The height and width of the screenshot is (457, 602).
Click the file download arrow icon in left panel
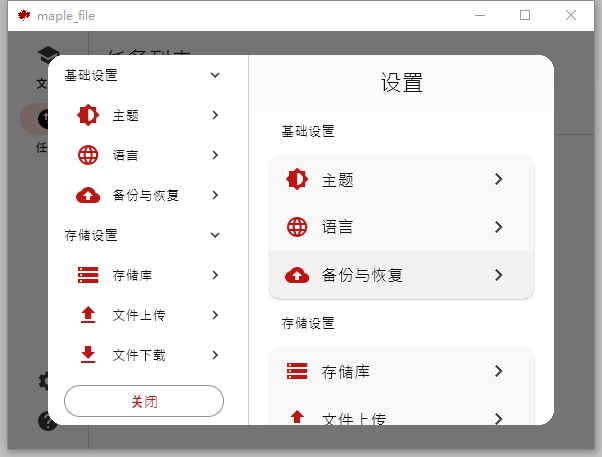[x=88, y=355]
